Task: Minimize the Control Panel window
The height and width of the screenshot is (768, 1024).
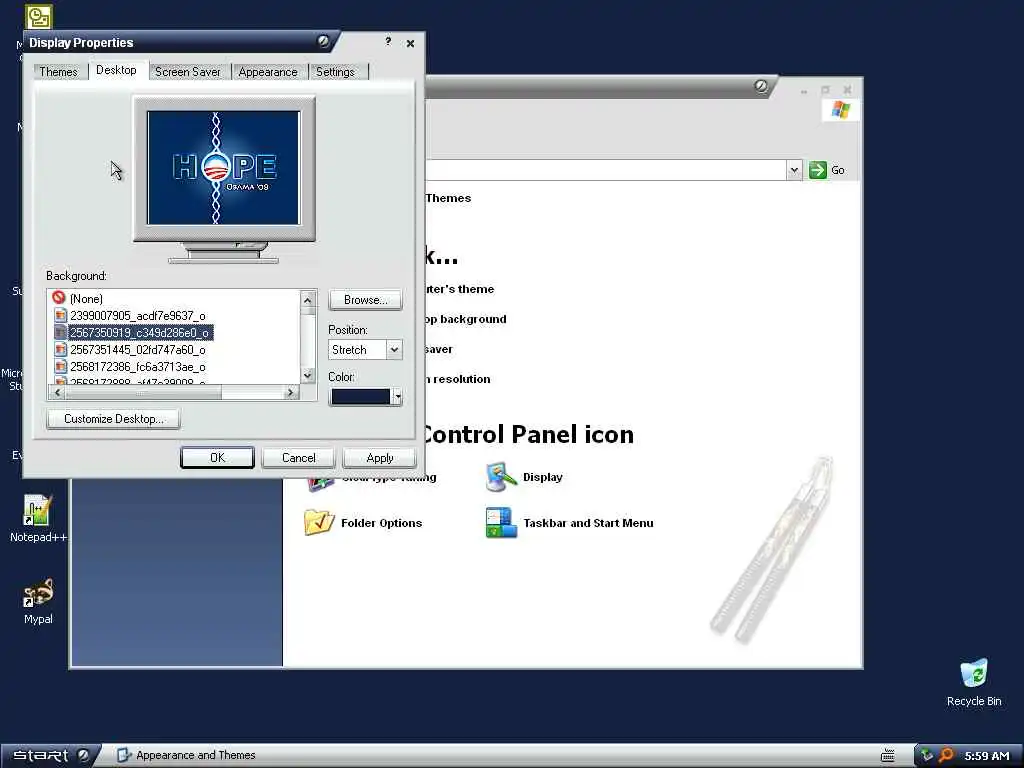Action: tap(803, 90)
